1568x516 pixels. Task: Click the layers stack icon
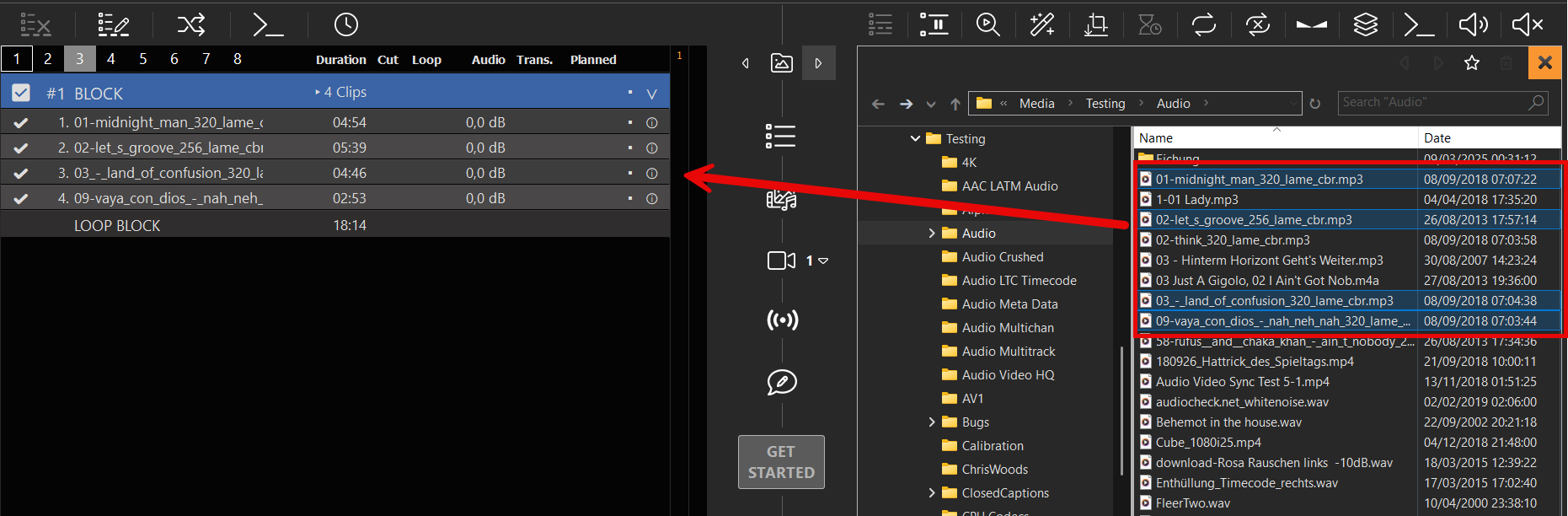pyautogui.click(x=1365, y=24)
